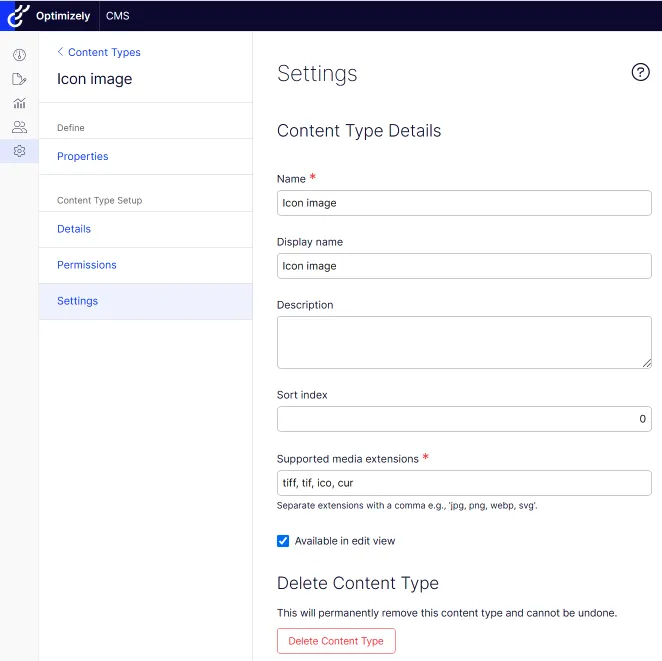The image size is (662, 661).
Task: Click the 'This will permanently remove' warning text
Action: point(447,613)
